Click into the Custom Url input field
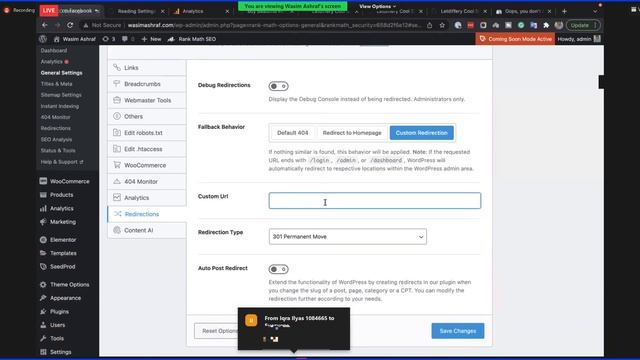The image size is (640, 360). 375,201
